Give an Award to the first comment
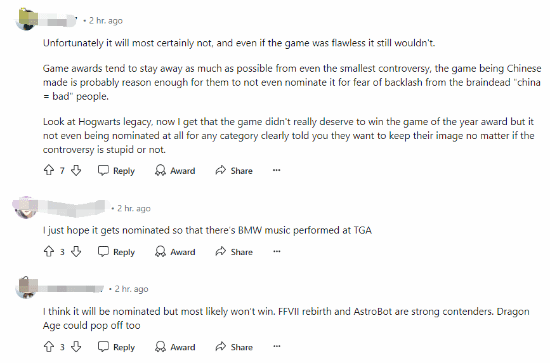Viewport: 550px width, 363px height. (175, 170)
